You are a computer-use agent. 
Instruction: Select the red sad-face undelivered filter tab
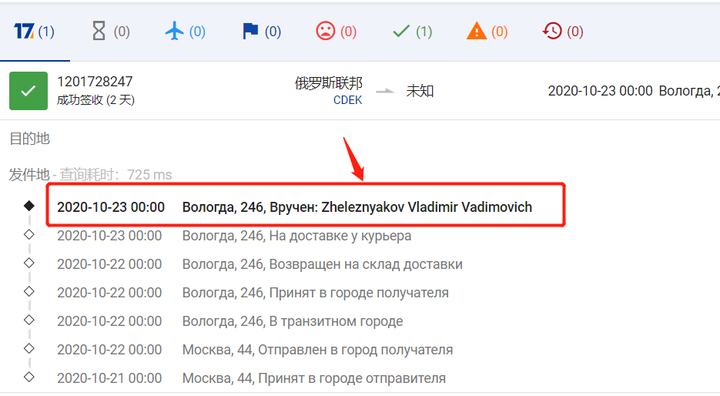tap(336, 31)
